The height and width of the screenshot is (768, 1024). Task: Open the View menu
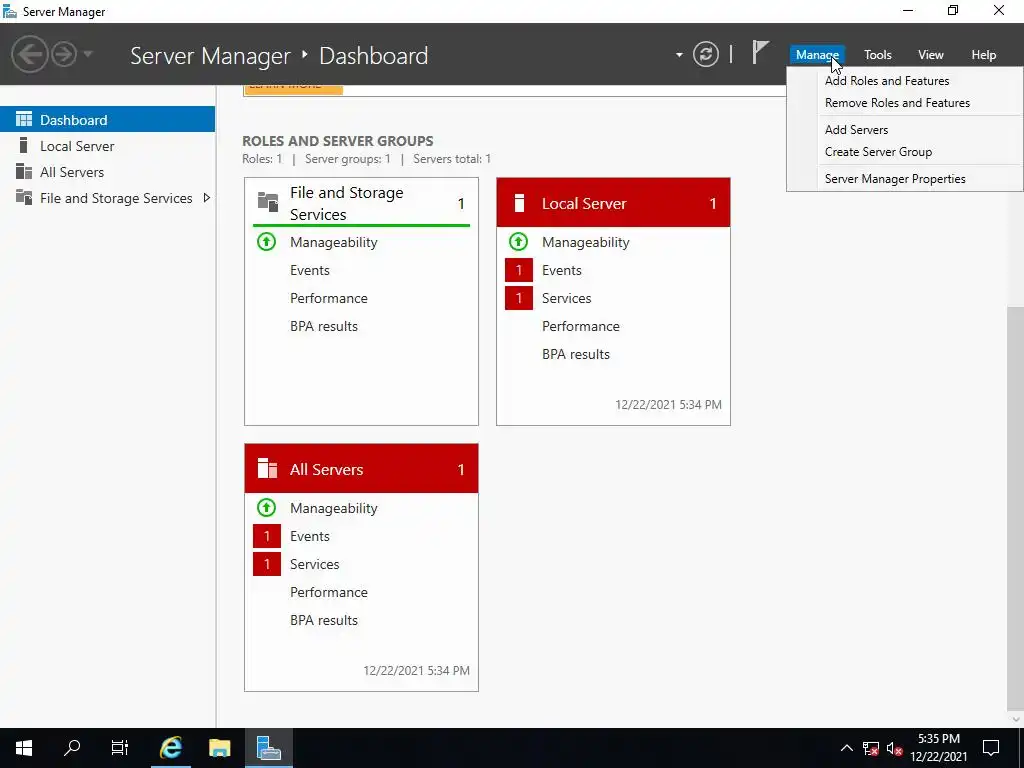(931, 55)
